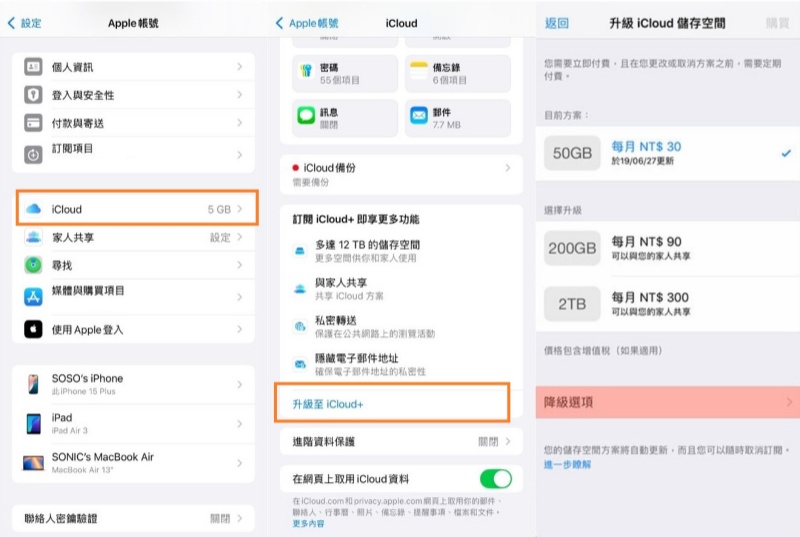Tap the 付款與寄送 card icon

(33, 123)
